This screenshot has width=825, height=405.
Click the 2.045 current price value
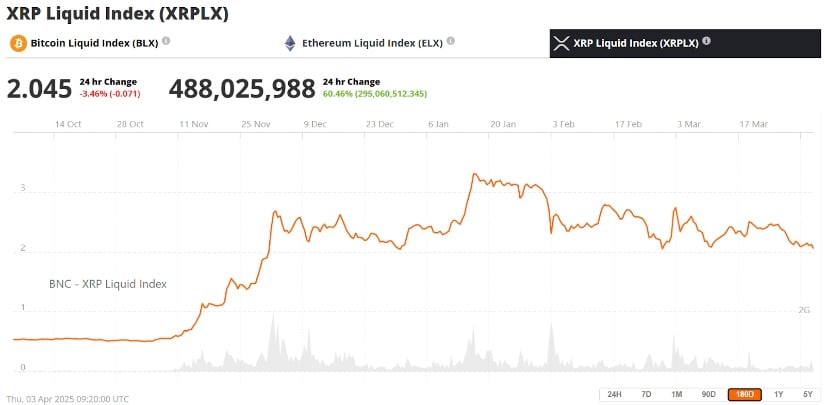[x=39, y=89]
